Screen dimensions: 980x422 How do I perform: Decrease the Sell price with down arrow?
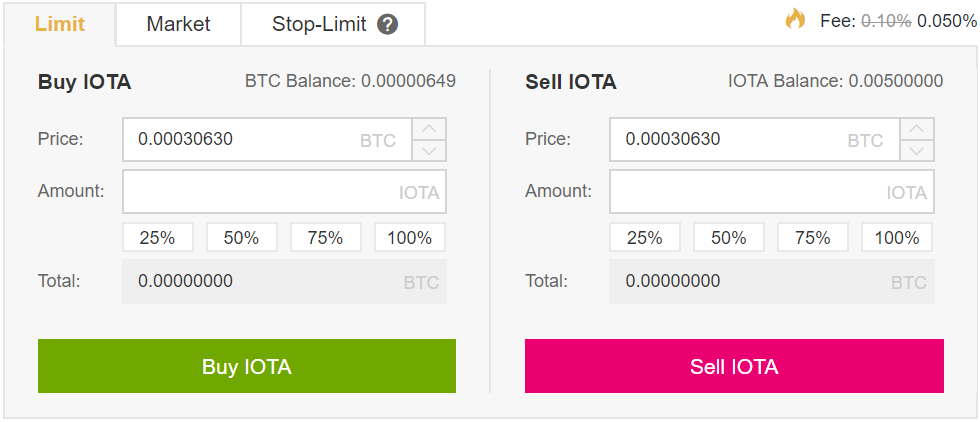tap(917, 151)
